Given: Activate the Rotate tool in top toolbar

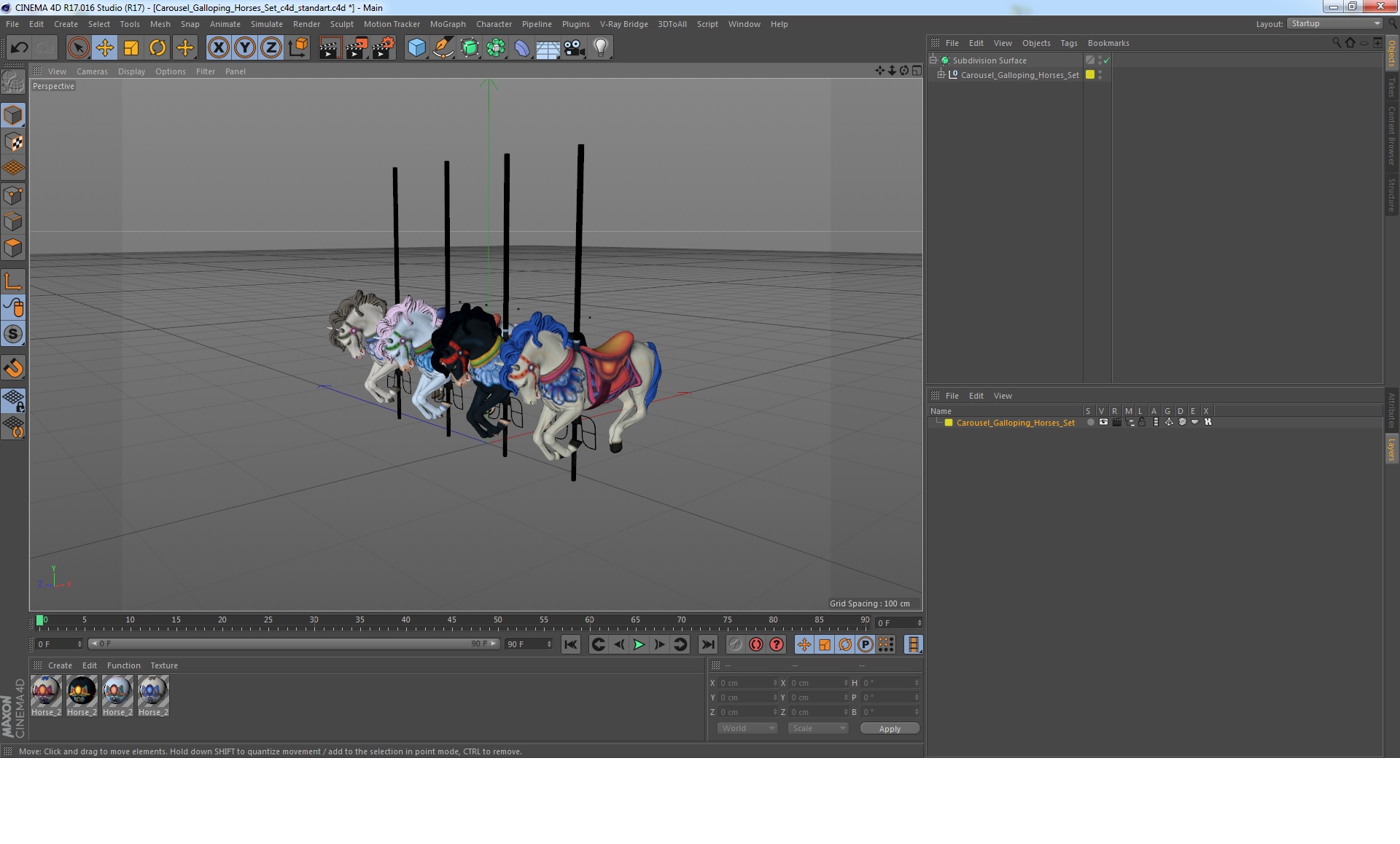Looking at the screenshot, I should pos(157,48).
